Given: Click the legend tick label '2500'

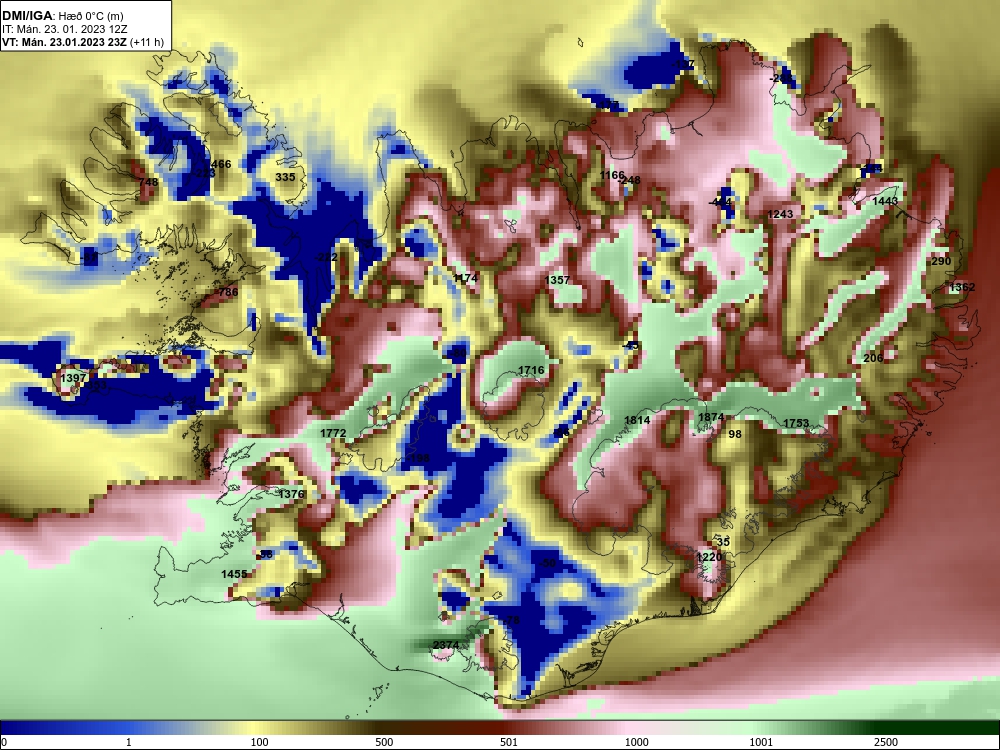Looking at the screenshot, I should (886, 742).
